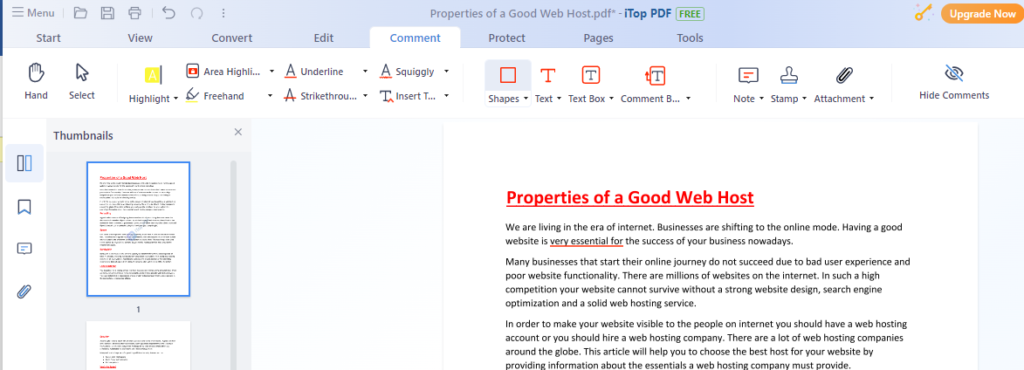The height and width of the screenshot is (370, 1024).
Task: Expand the Strikethrough dropdown arrow
Action: tap(365, 96)
